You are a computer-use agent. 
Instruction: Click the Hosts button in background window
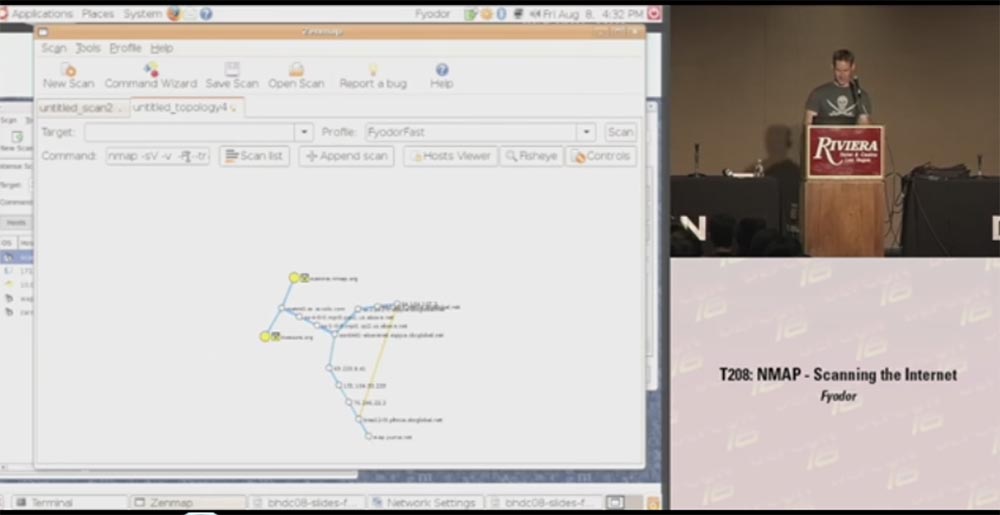17,222
